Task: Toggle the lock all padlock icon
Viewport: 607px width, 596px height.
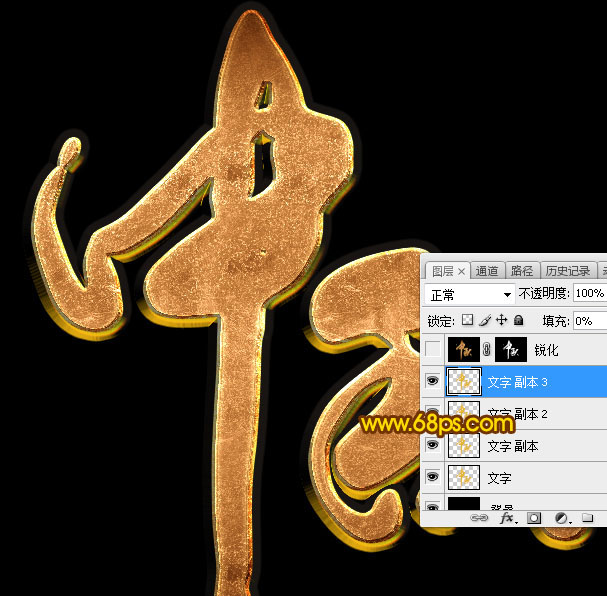Action: coord(518,320)
